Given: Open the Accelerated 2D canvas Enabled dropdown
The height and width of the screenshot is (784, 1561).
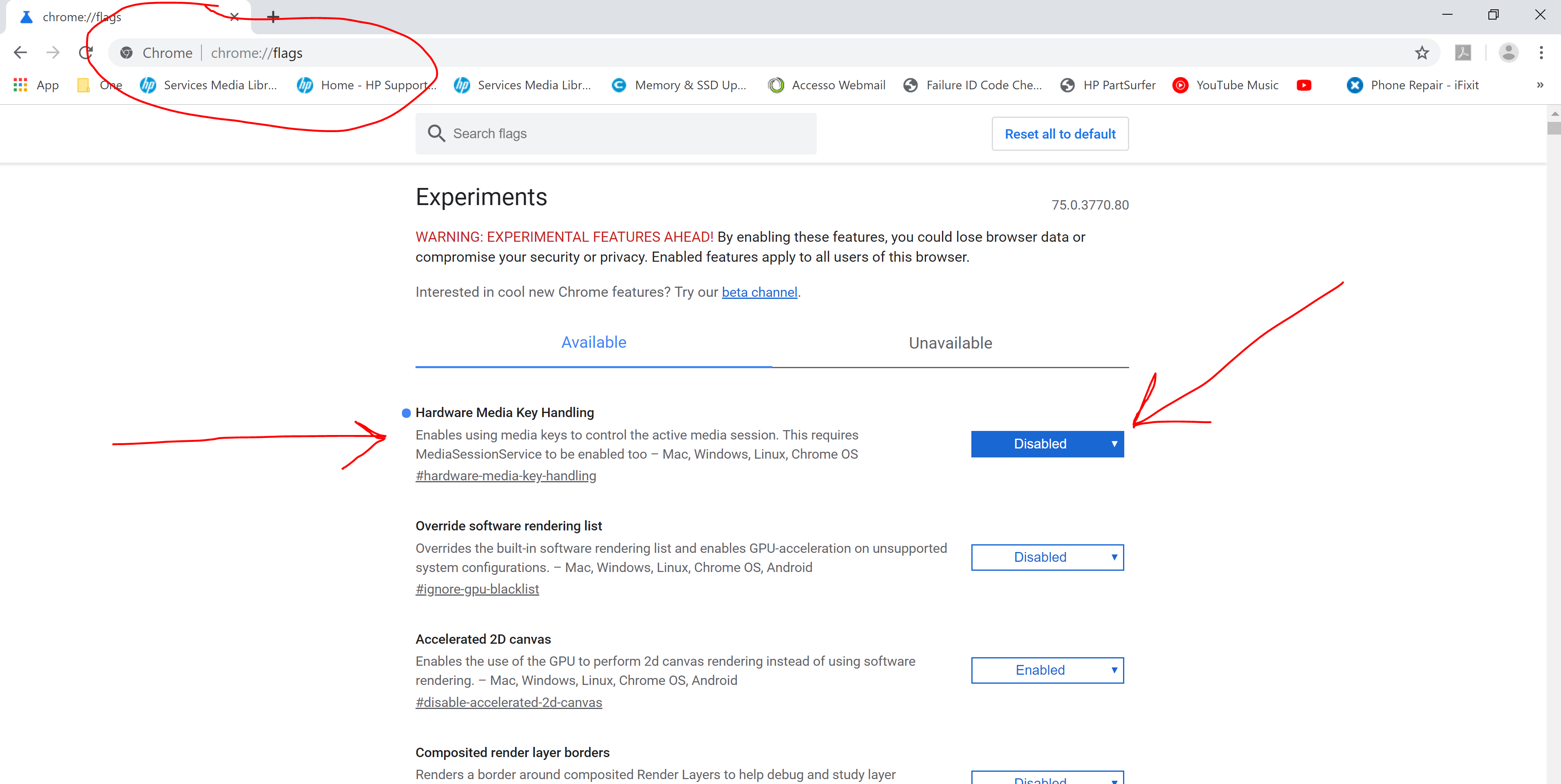Looking at the screenshot, I should coord(1047,670).
